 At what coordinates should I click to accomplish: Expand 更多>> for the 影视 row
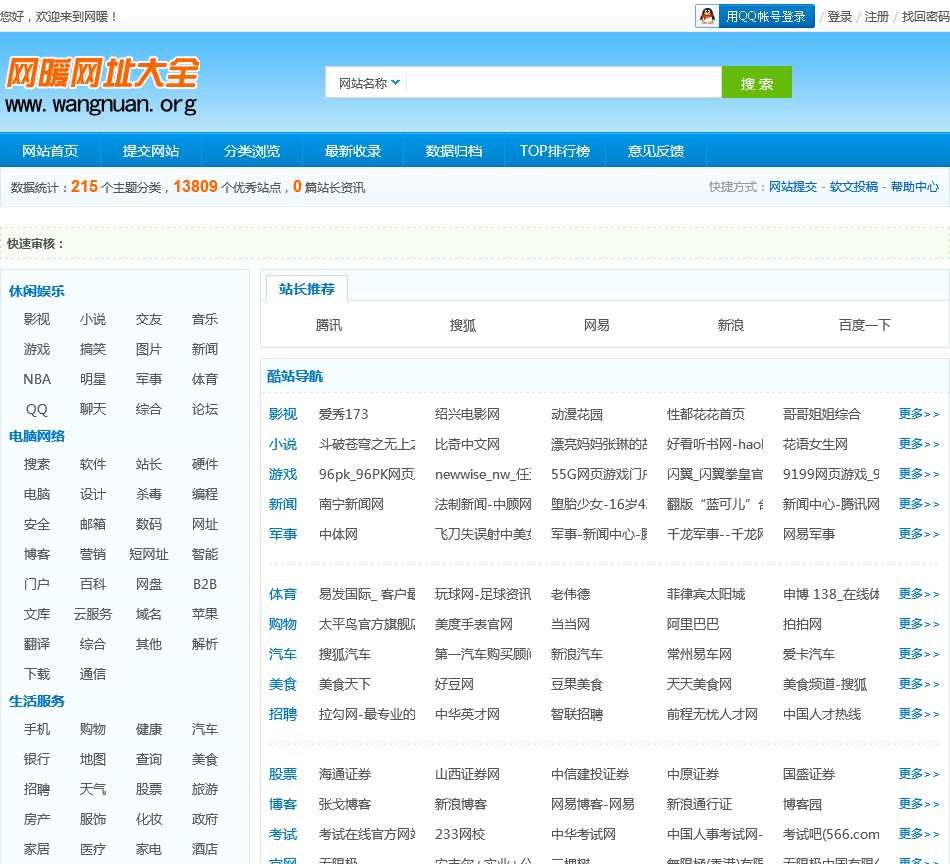click(918, 414)
